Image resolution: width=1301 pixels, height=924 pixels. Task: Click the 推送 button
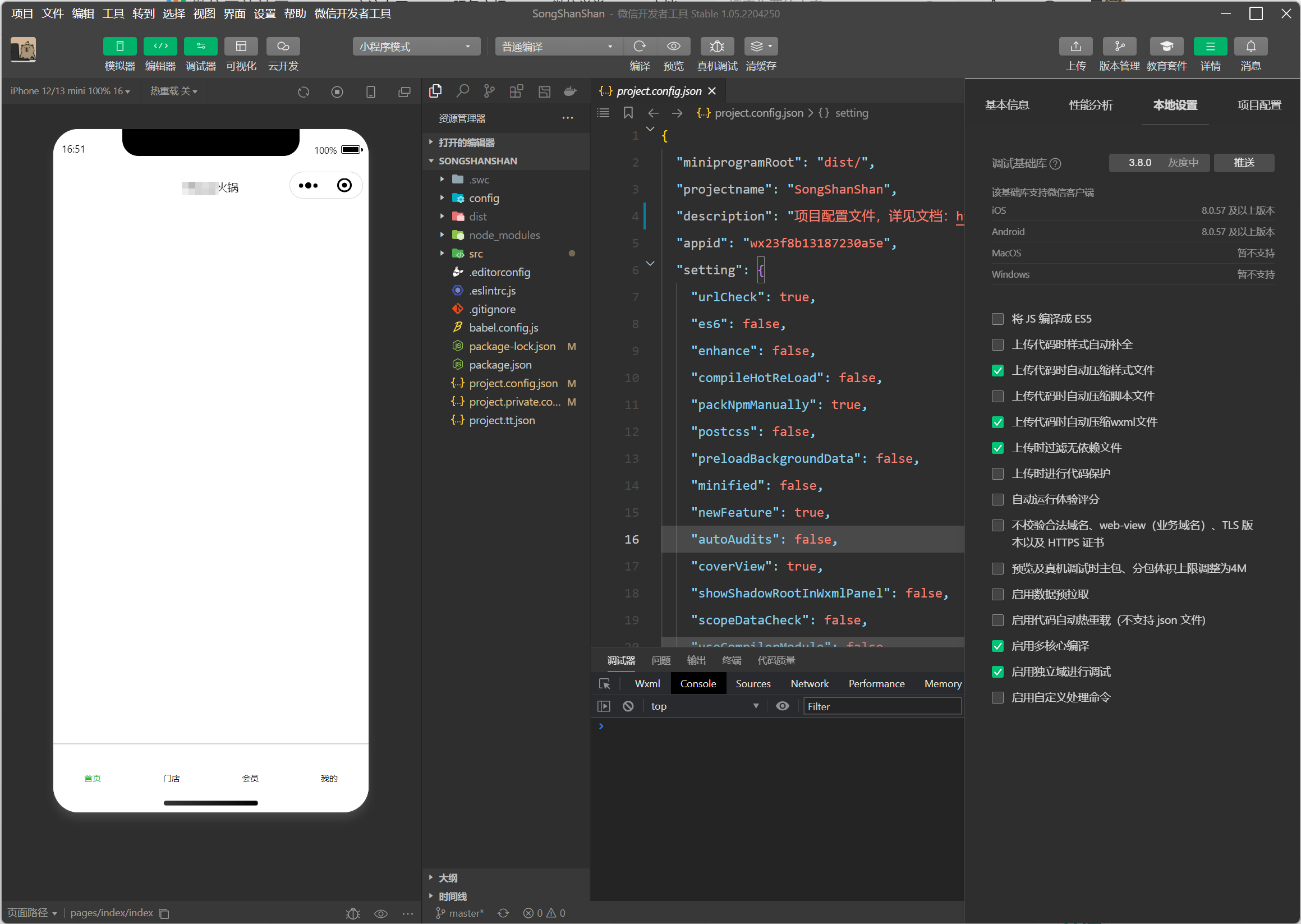click(x=1243, y=163)
